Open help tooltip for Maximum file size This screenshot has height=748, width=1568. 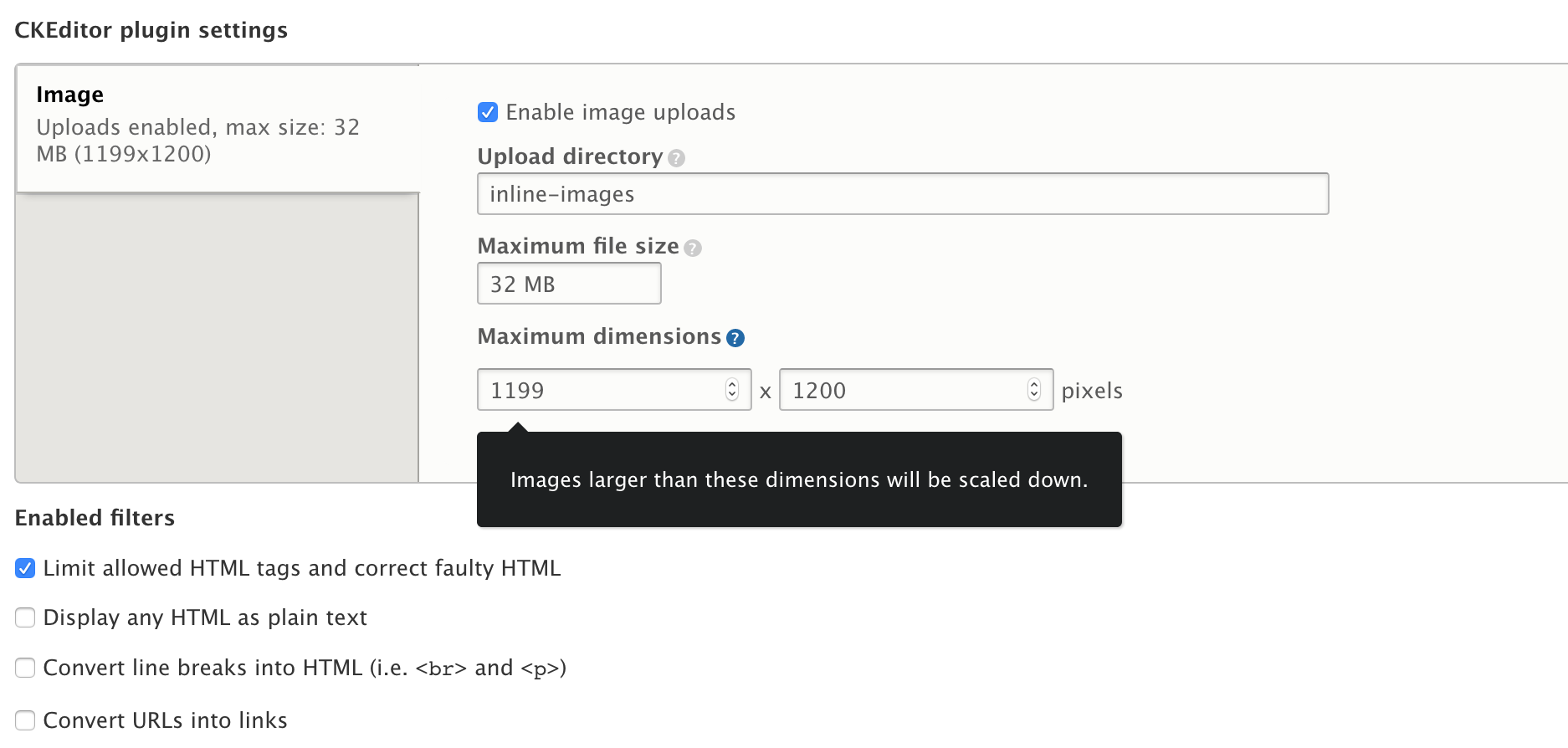[x=692, y=248]
